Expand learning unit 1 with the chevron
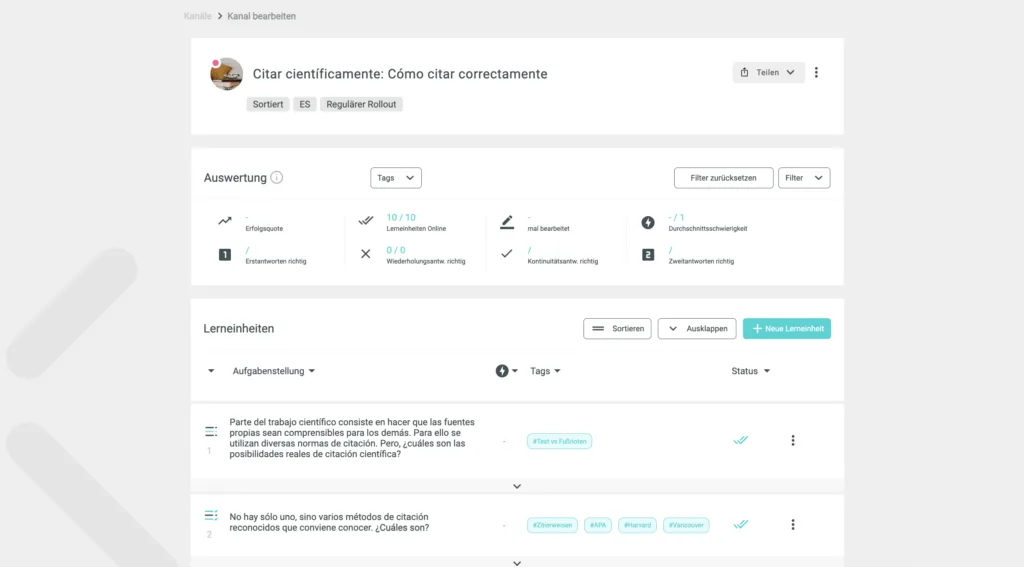This screenshot has width=1024, height=567. (x=517, y=487)
